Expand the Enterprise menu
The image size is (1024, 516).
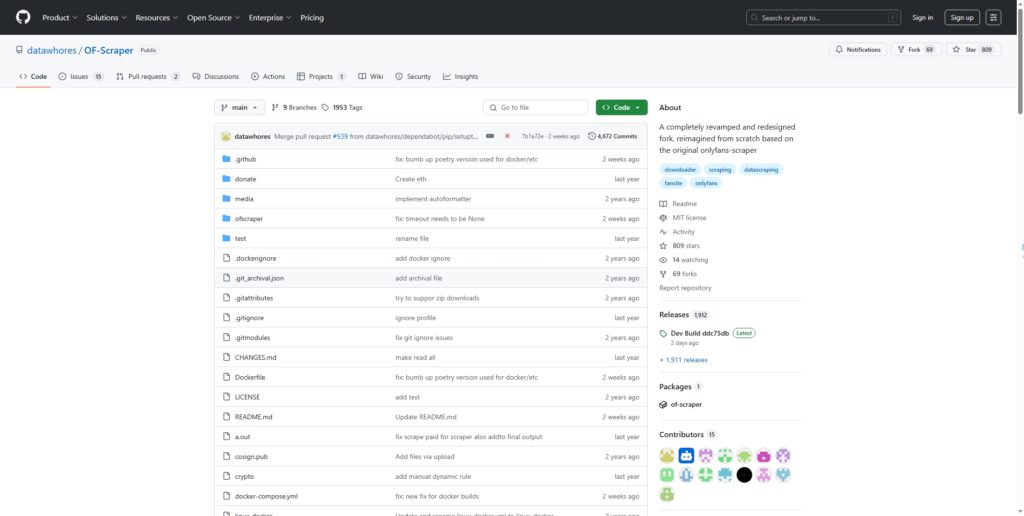click(270, 18)
